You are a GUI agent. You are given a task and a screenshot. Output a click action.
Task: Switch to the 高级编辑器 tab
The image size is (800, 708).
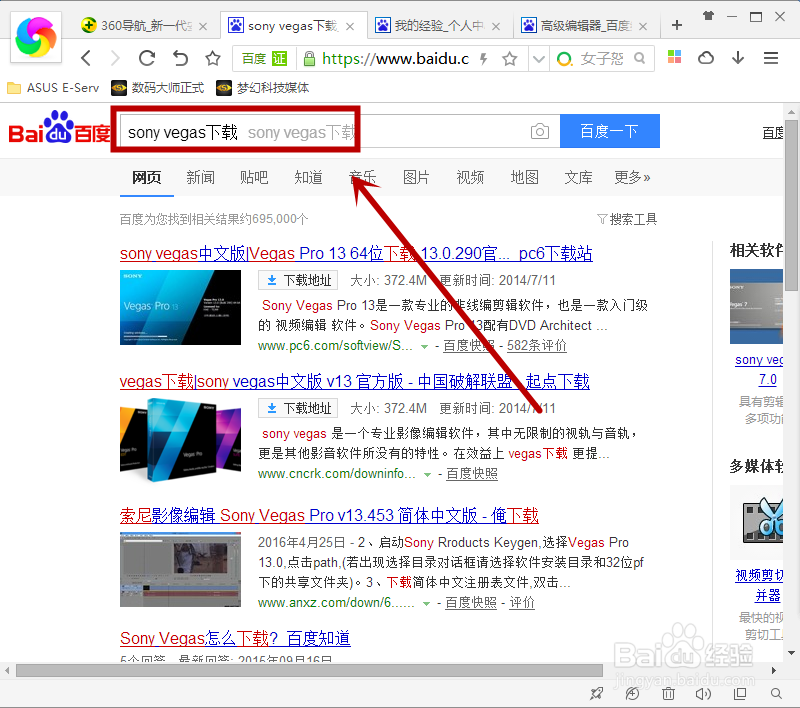tap(585, 26)
